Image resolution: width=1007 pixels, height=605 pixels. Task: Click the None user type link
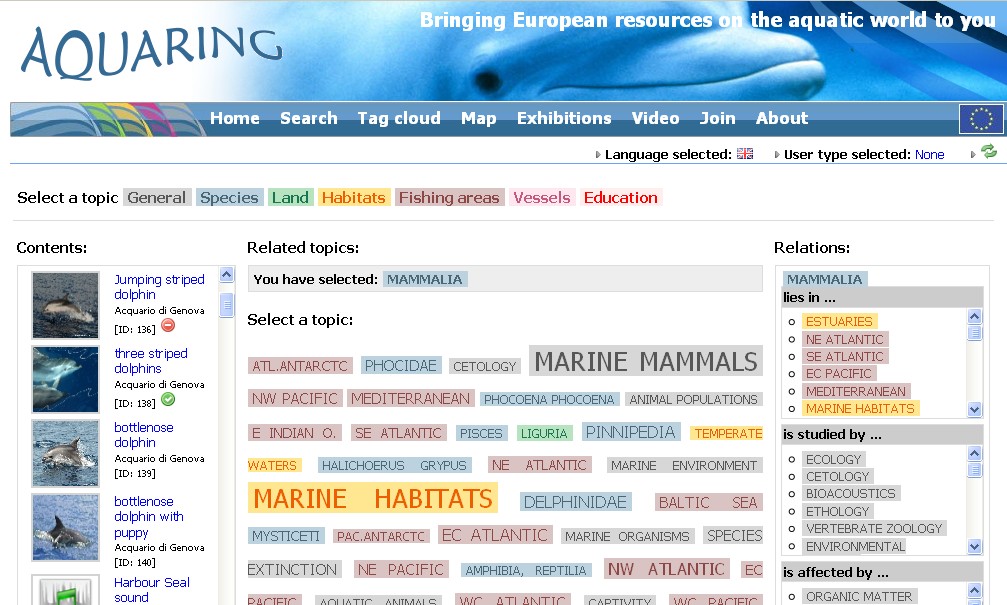tap(929, 155)
